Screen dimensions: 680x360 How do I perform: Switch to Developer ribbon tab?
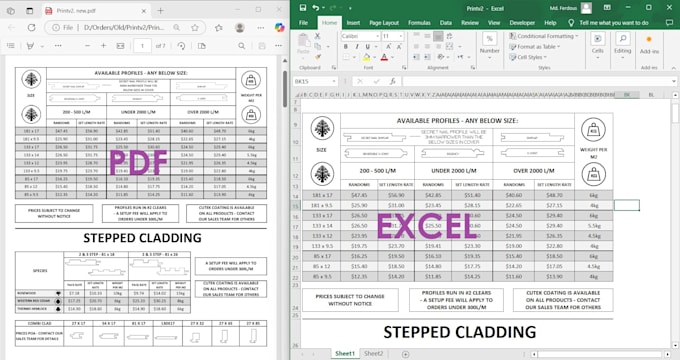coord(522,23)
